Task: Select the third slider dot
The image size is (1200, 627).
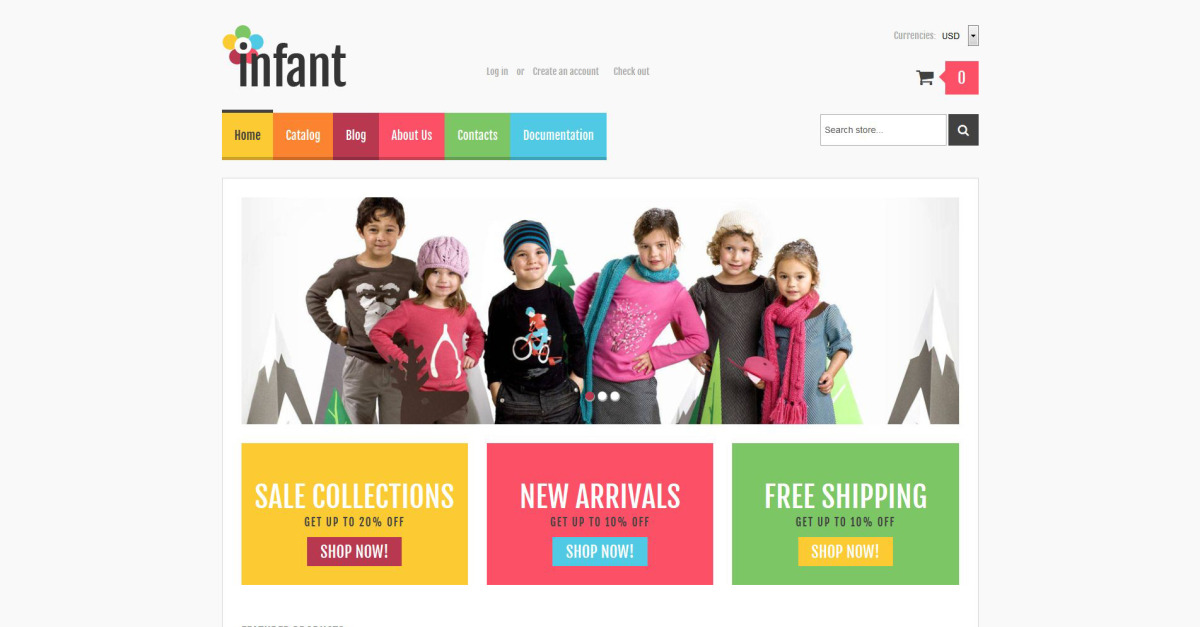Action: (615, 396)
